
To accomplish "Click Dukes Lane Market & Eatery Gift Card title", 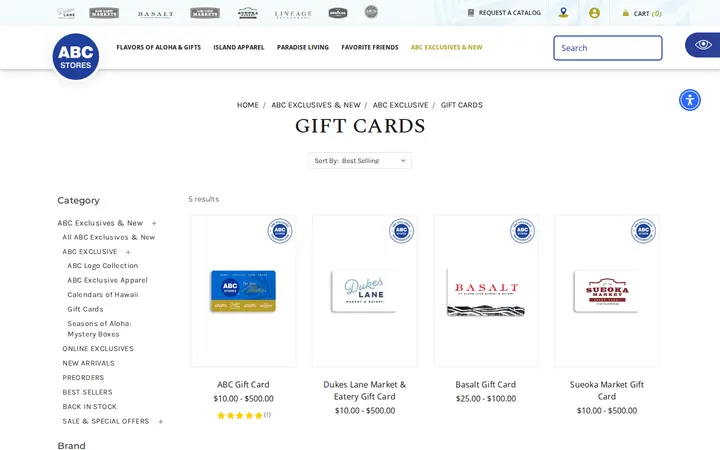I will (365, 391).
